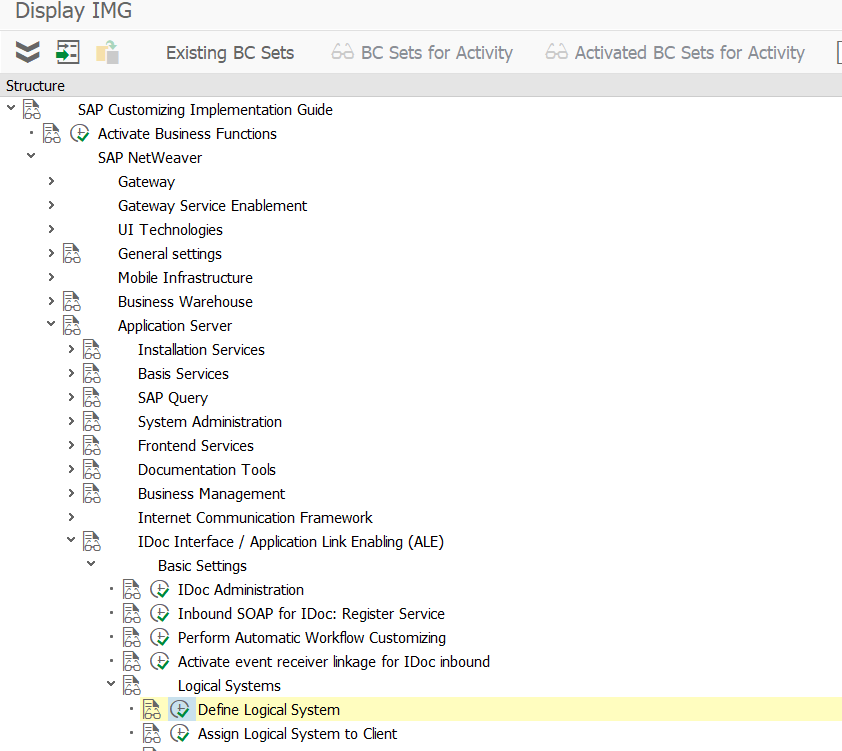
Task: Expand Installation Services node
Action: point(71,349)
